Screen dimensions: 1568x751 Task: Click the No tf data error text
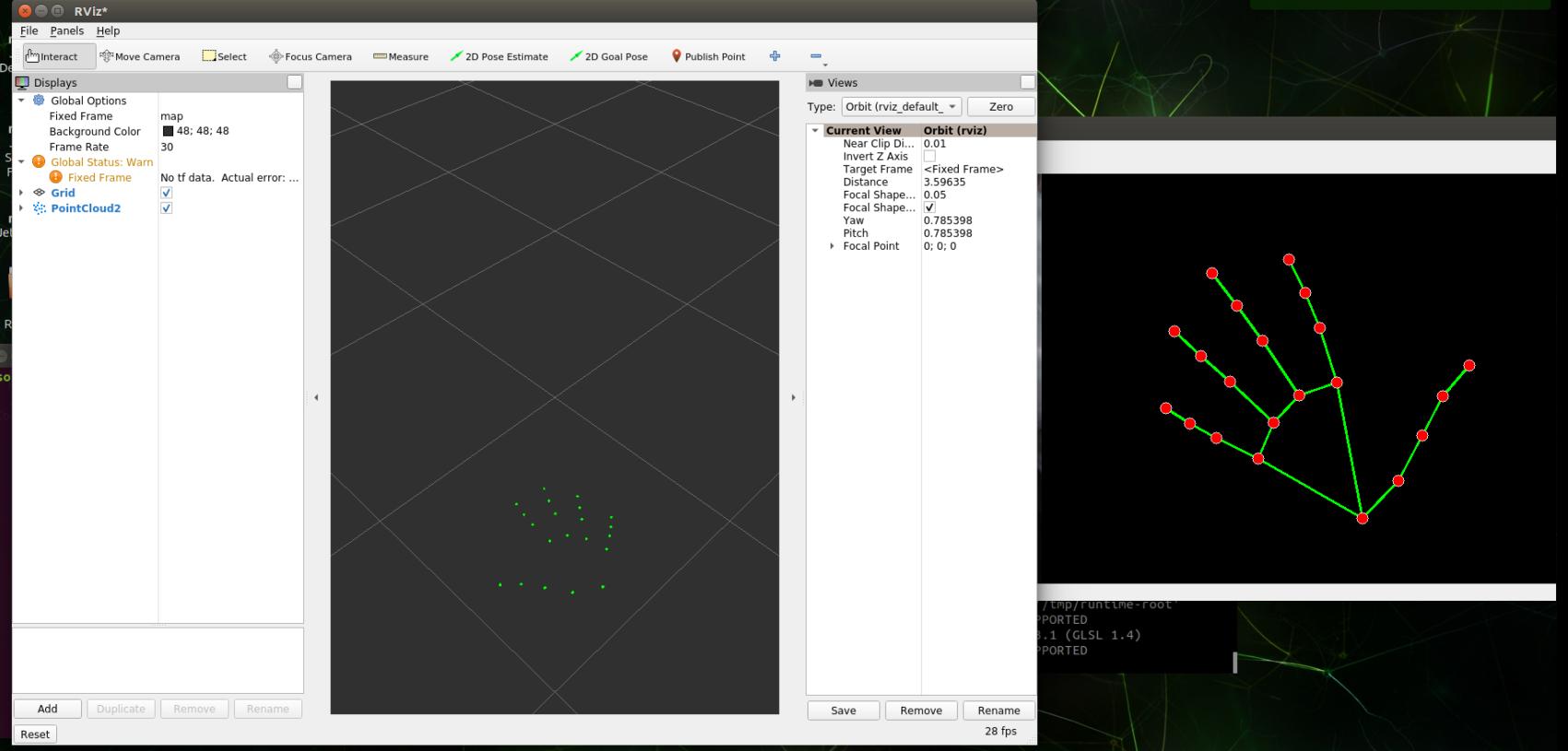coord(230,178)
